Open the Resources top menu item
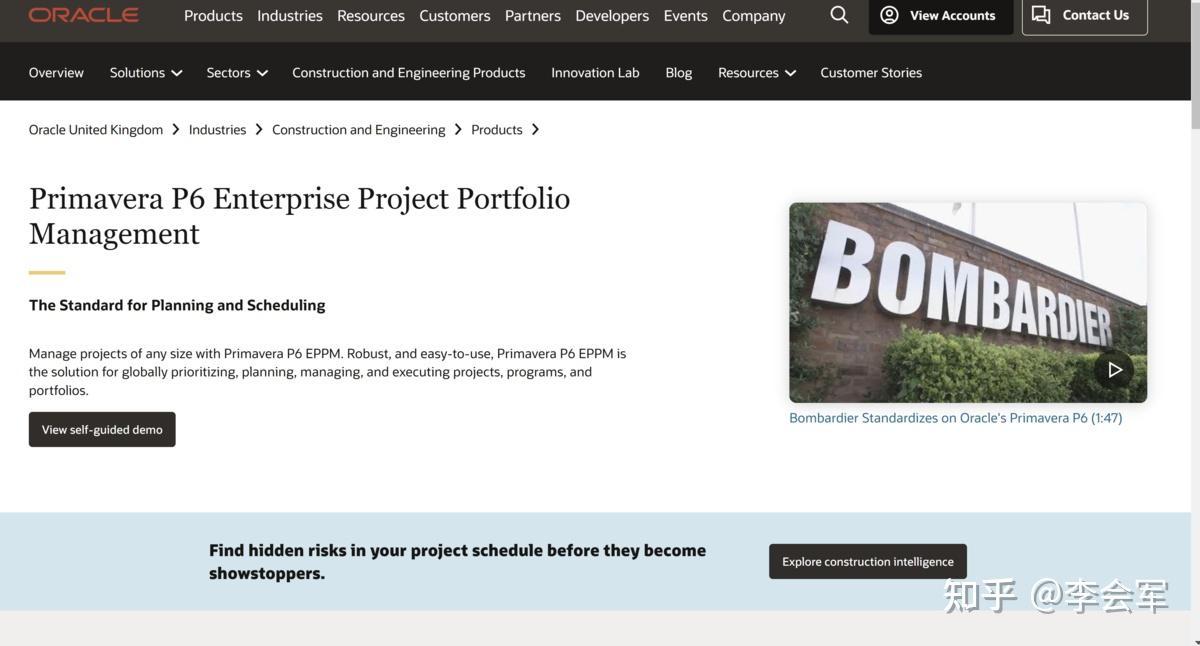The width and height of the screenshot is (1200, 646). pos(371,16)
